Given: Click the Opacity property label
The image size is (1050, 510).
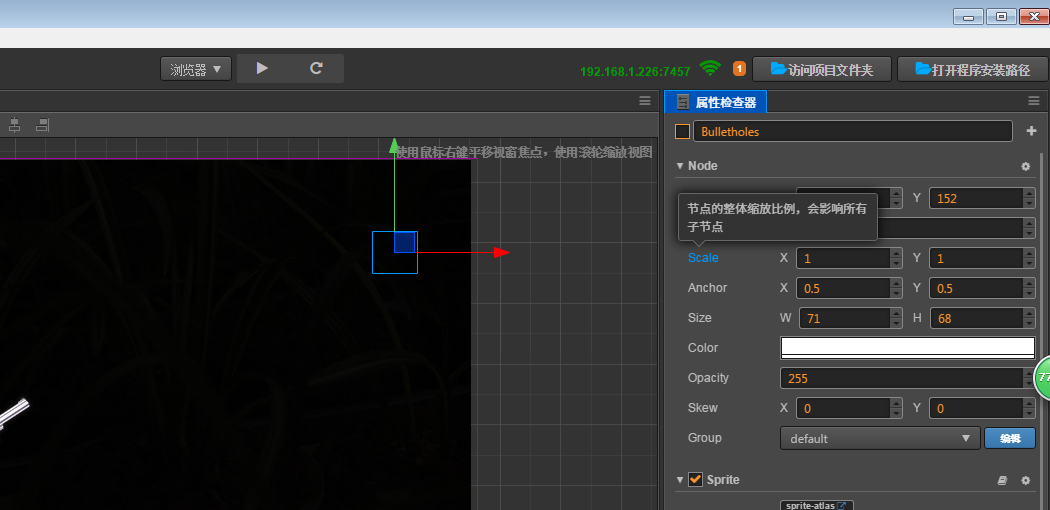Looking at the screenshot, I should (x=708, y=378).
